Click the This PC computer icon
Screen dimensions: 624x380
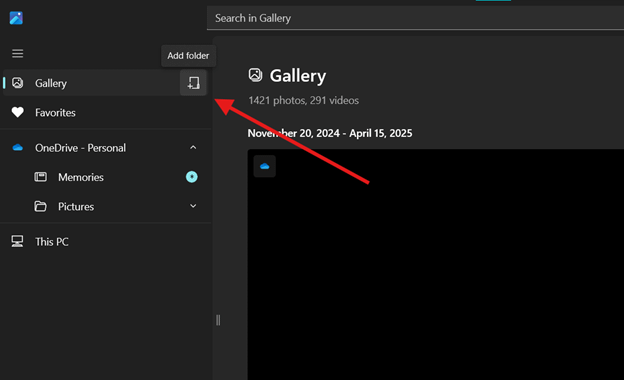(x=17, y=241)
